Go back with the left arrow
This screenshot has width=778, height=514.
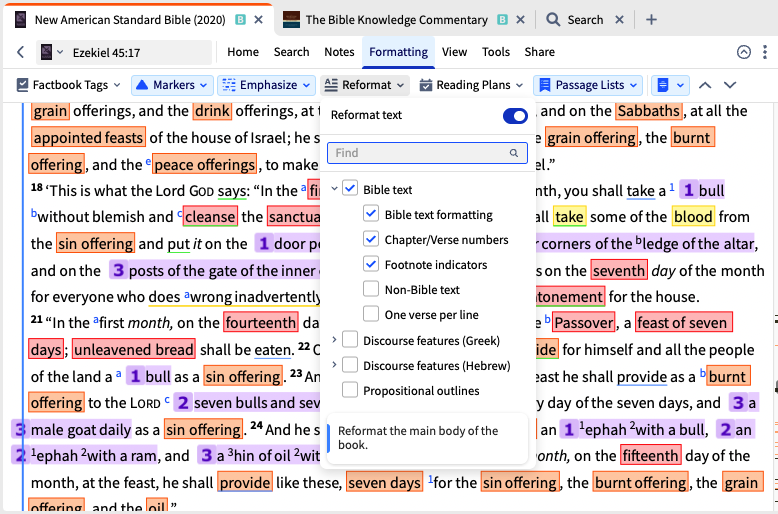[20, 52]
